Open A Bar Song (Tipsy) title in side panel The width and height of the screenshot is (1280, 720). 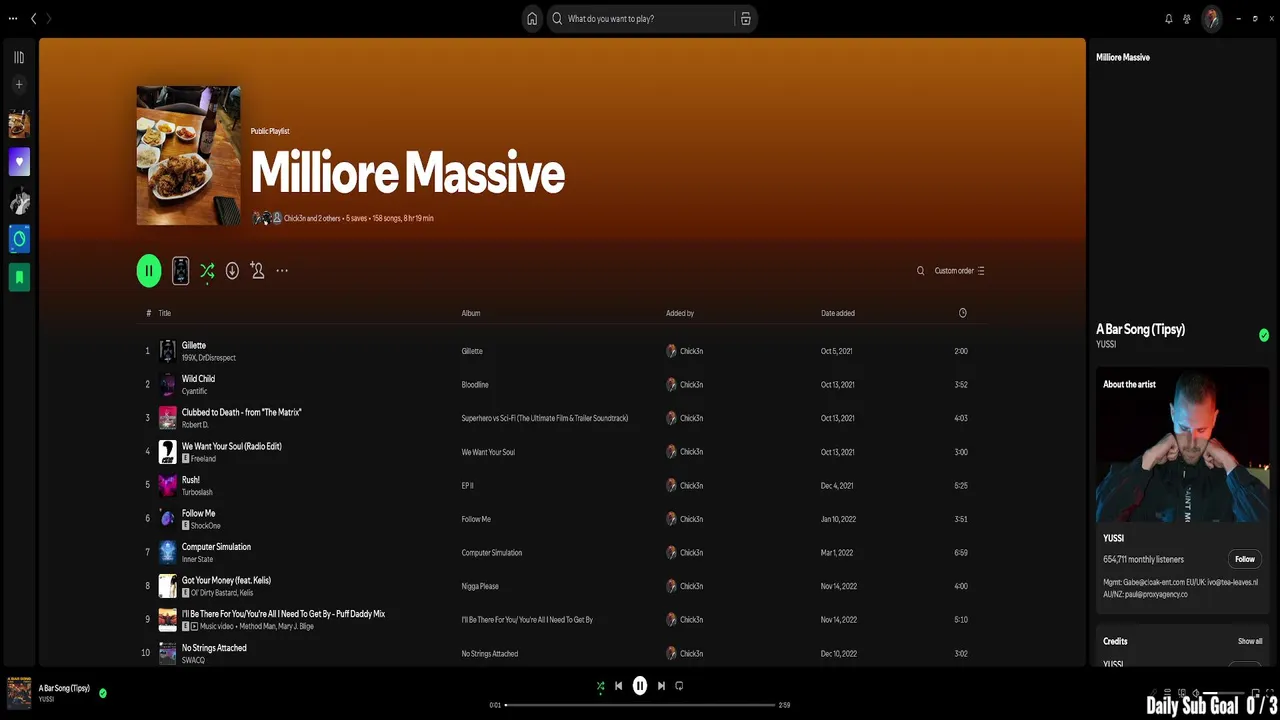pyautogui.click(x=1140, y=329)
